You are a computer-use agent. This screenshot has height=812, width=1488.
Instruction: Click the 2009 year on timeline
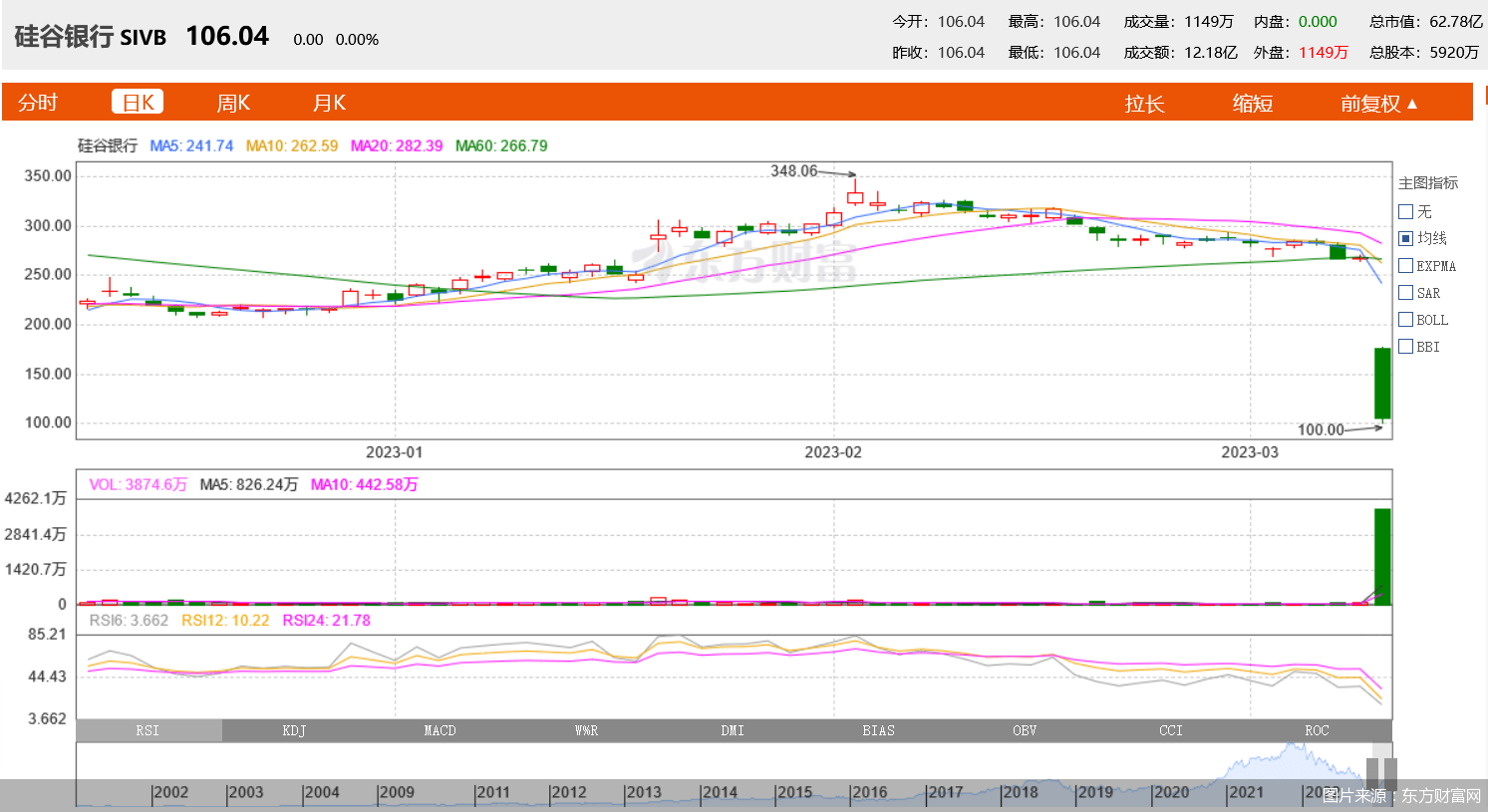[397, 792]
